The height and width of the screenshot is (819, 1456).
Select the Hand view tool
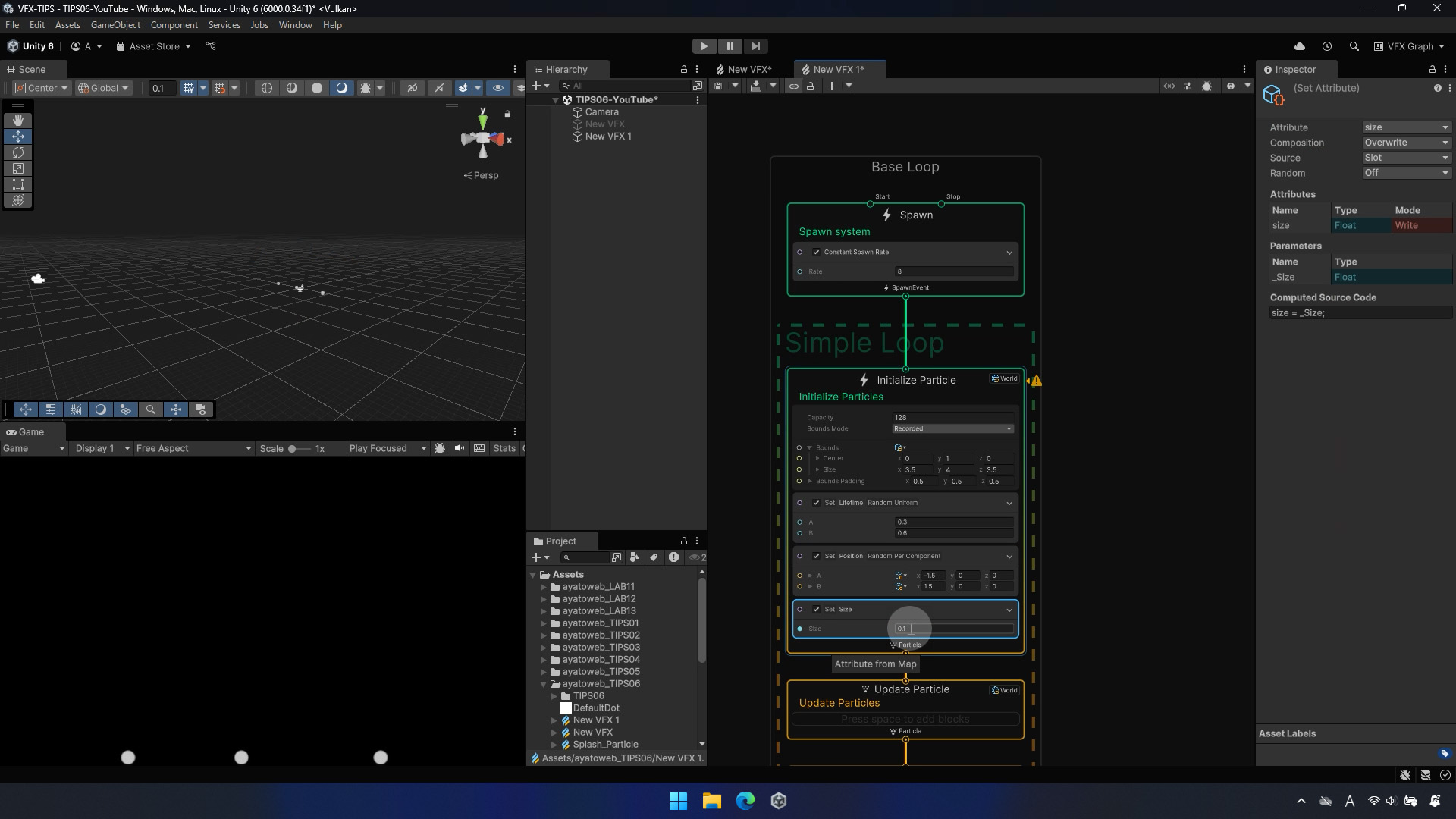coord(18,121)
